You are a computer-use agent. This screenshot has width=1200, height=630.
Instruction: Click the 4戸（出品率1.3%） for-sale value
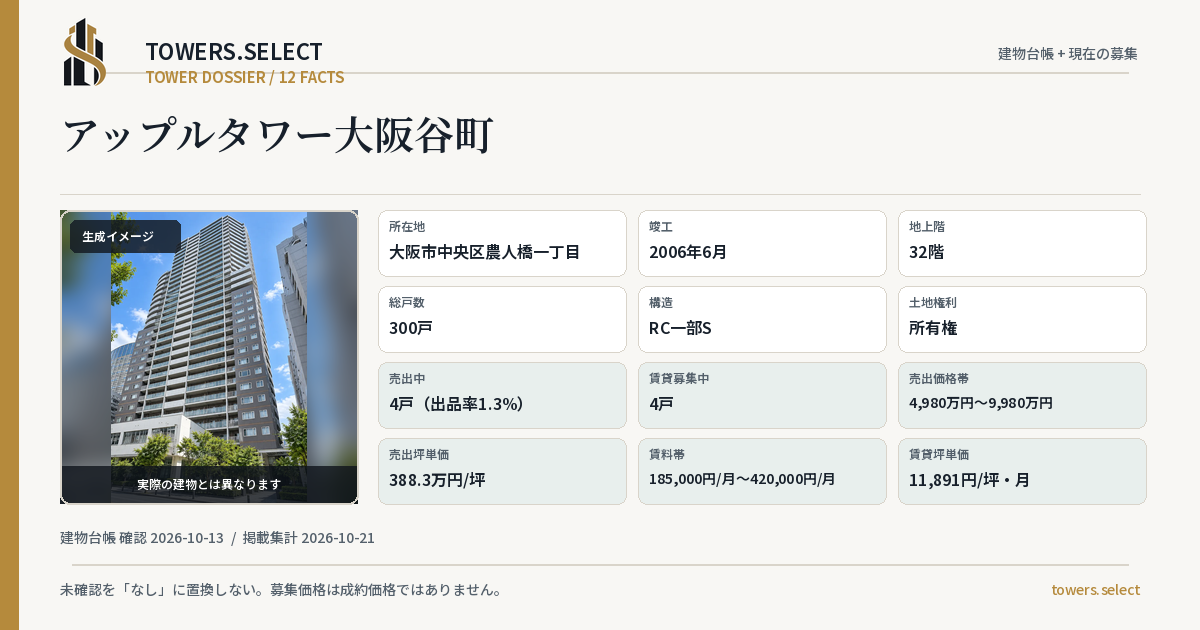(457, 404)
